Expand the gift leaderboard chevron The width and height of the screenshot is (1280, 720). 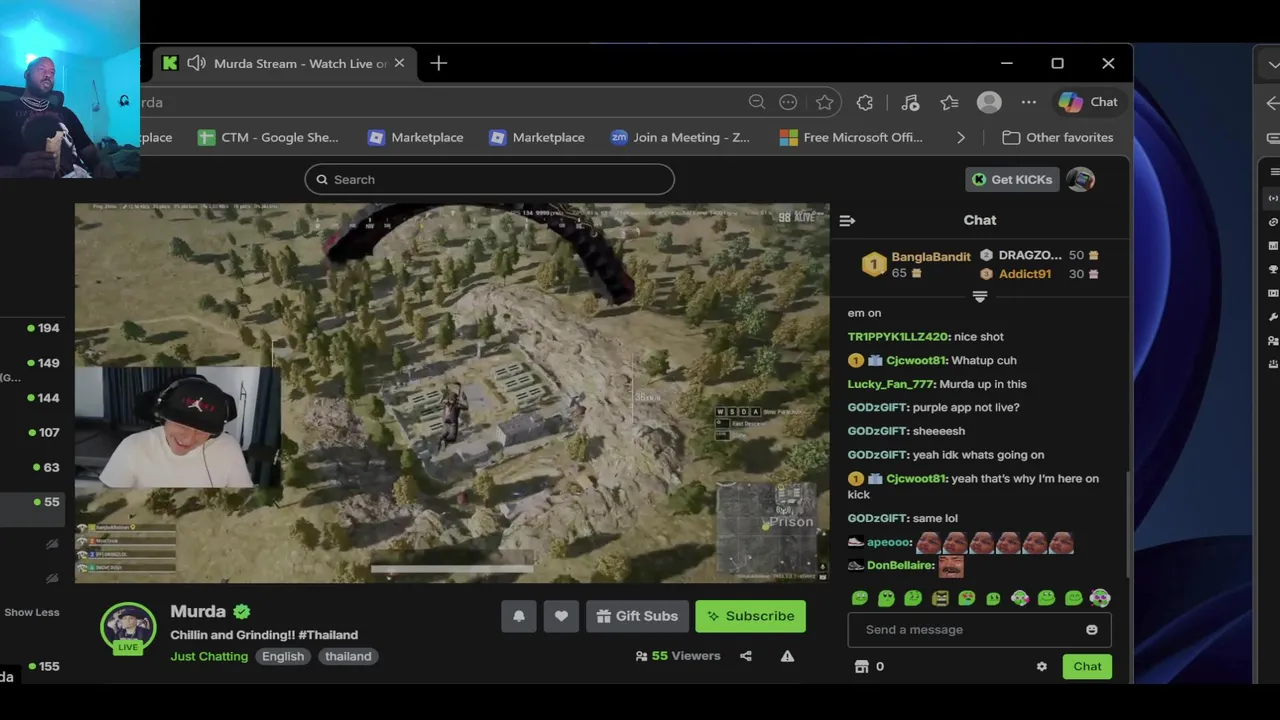coord(980,297)
